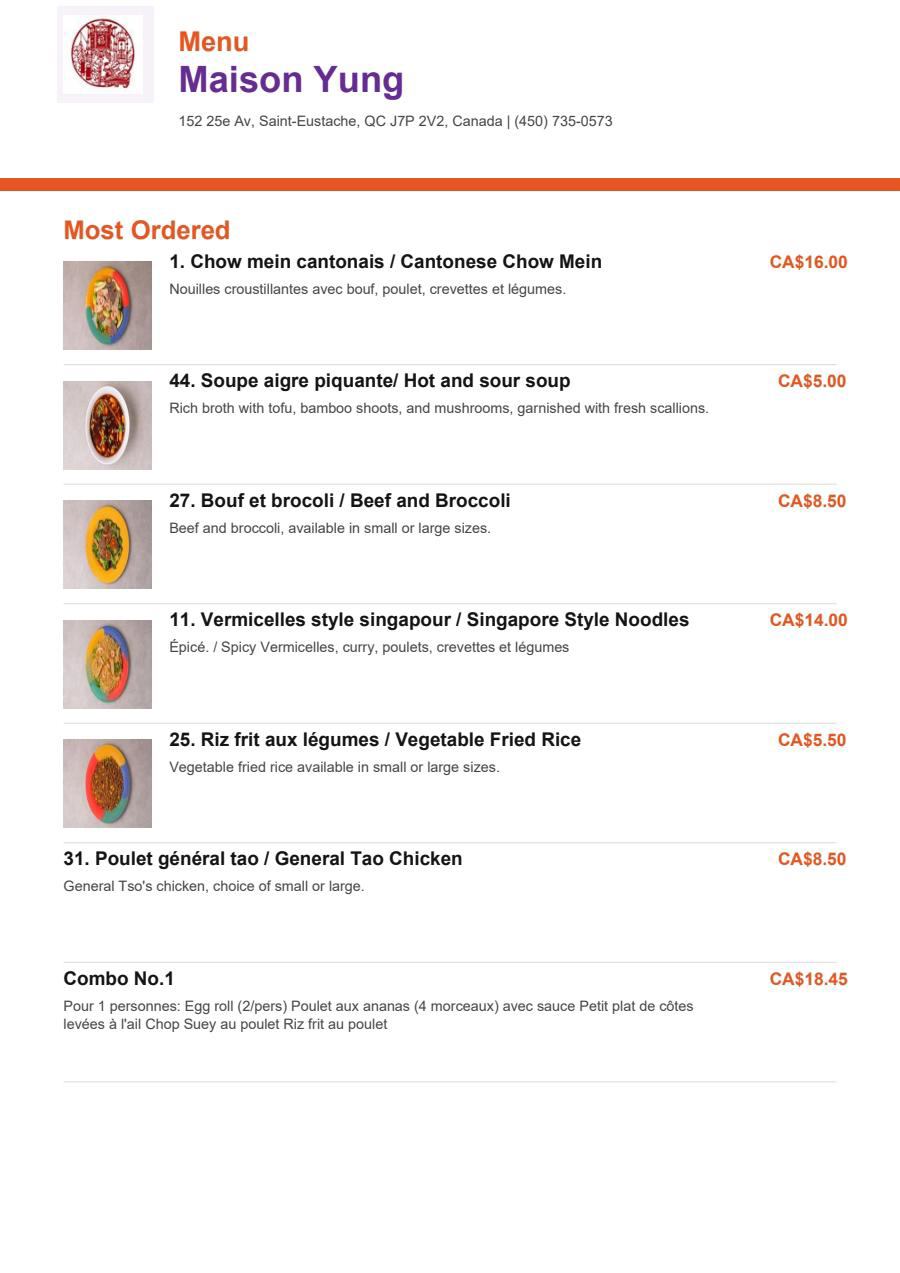Open the Cantonese Chow Mein photo
Viewport: 900px width, 1273px height.
(x=107, y=306)
